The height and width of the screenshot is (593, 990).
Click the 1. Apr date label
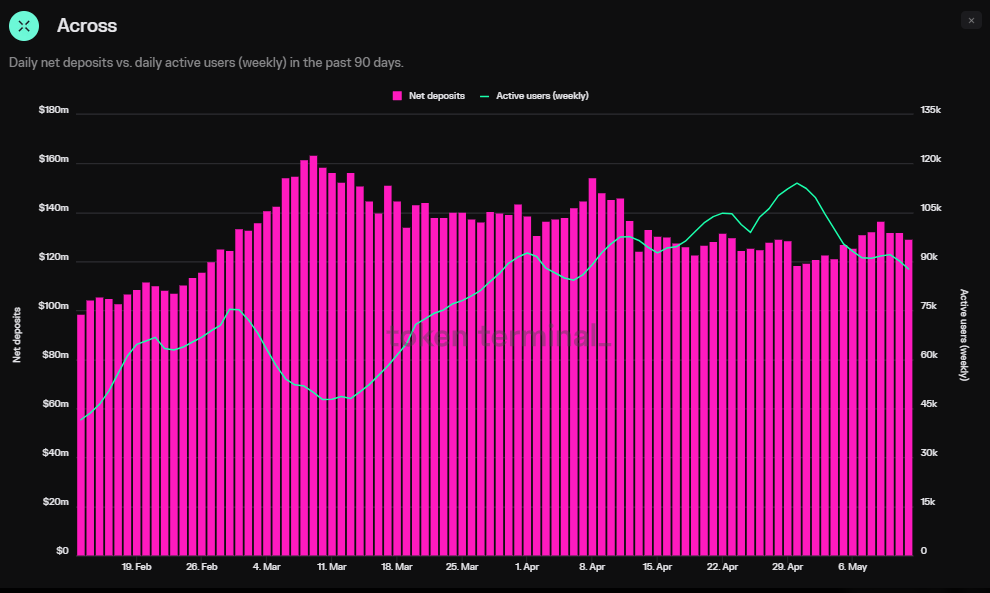527,567
